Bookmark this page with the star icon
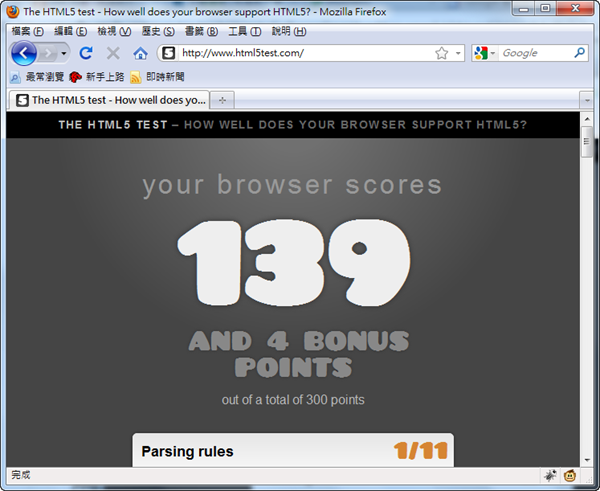The width and height of the screenshot is (600, 491). coord(441,53)
